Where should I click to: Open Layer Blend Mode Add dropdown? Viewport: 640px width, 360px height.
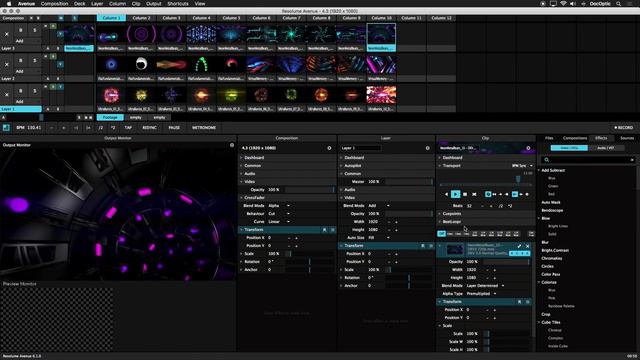click(x=379, y=206)
